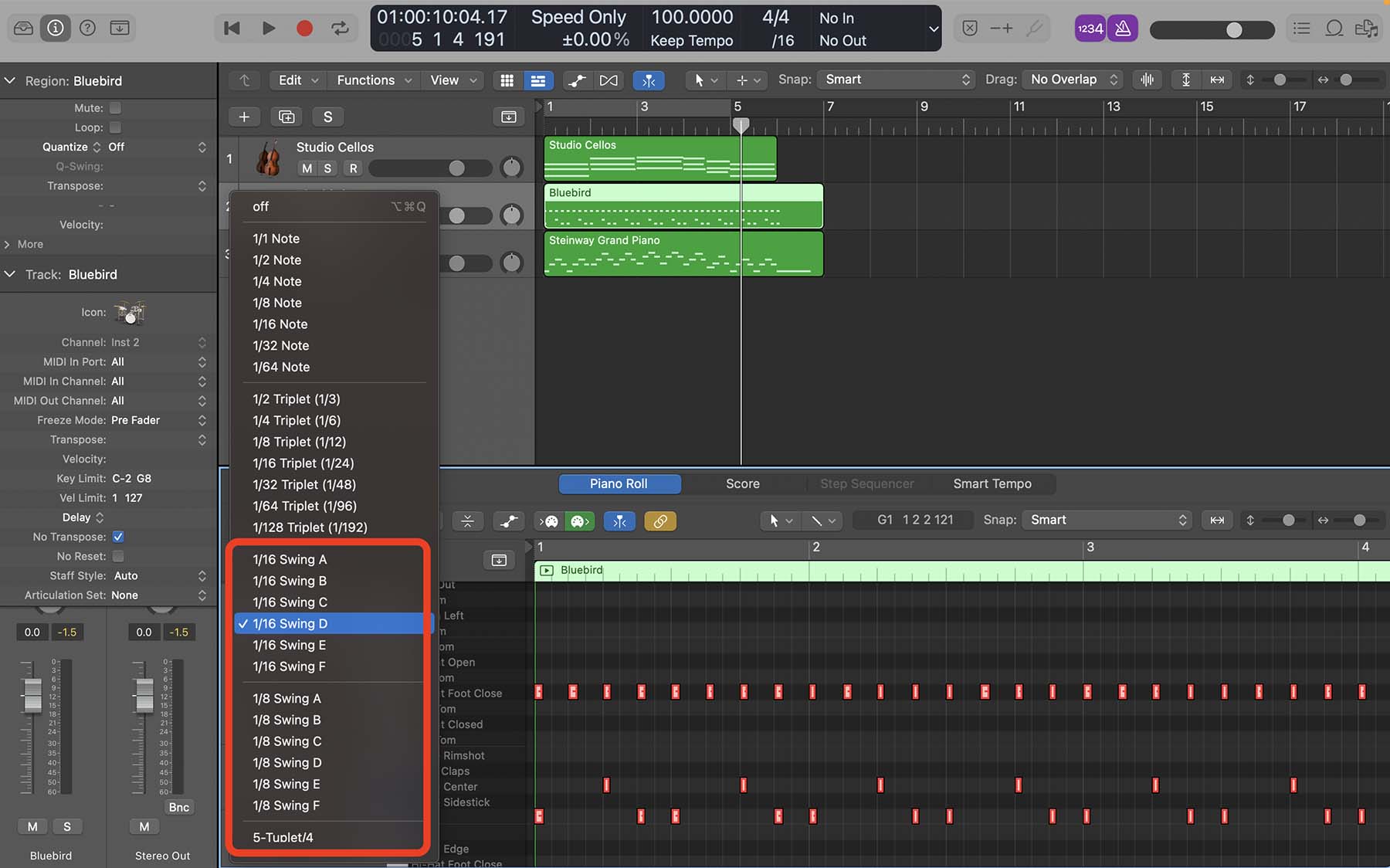Click the Duplicate Track icon

tap(286, 117)
